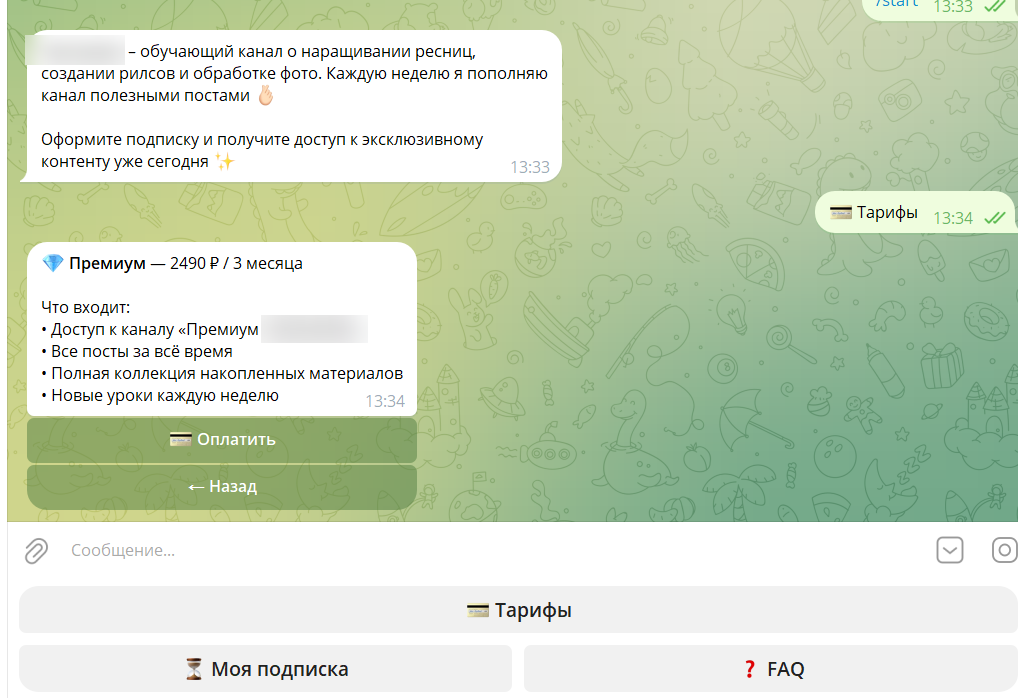Click the sparkles emoji after "сегодня"
This screenshot has height=698, width=1018.
(x=225, y=161)
